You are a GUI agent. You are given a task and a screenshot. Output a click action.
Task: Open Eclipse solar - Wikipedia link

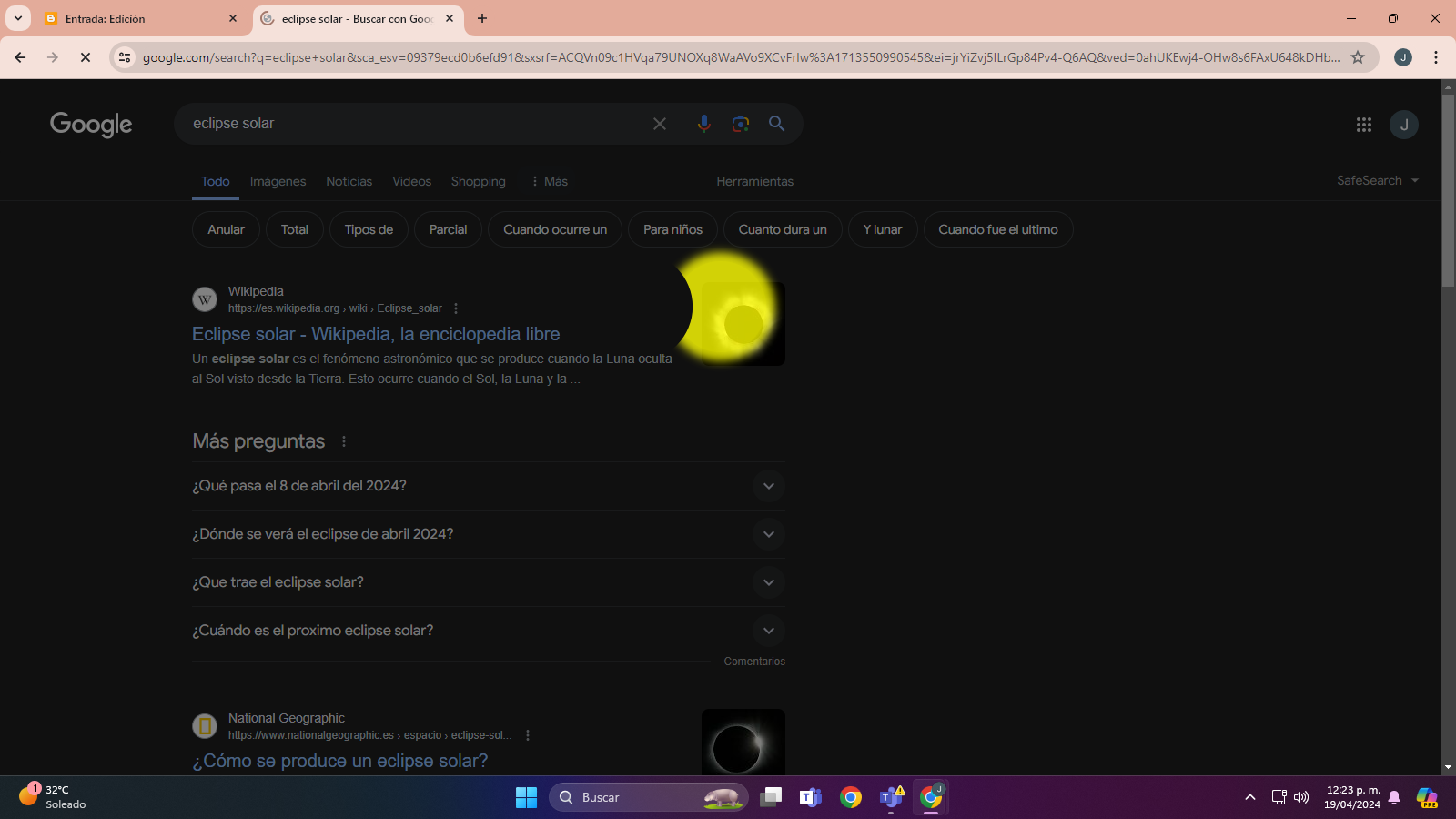pyautogui.click(x=376, y=334)
